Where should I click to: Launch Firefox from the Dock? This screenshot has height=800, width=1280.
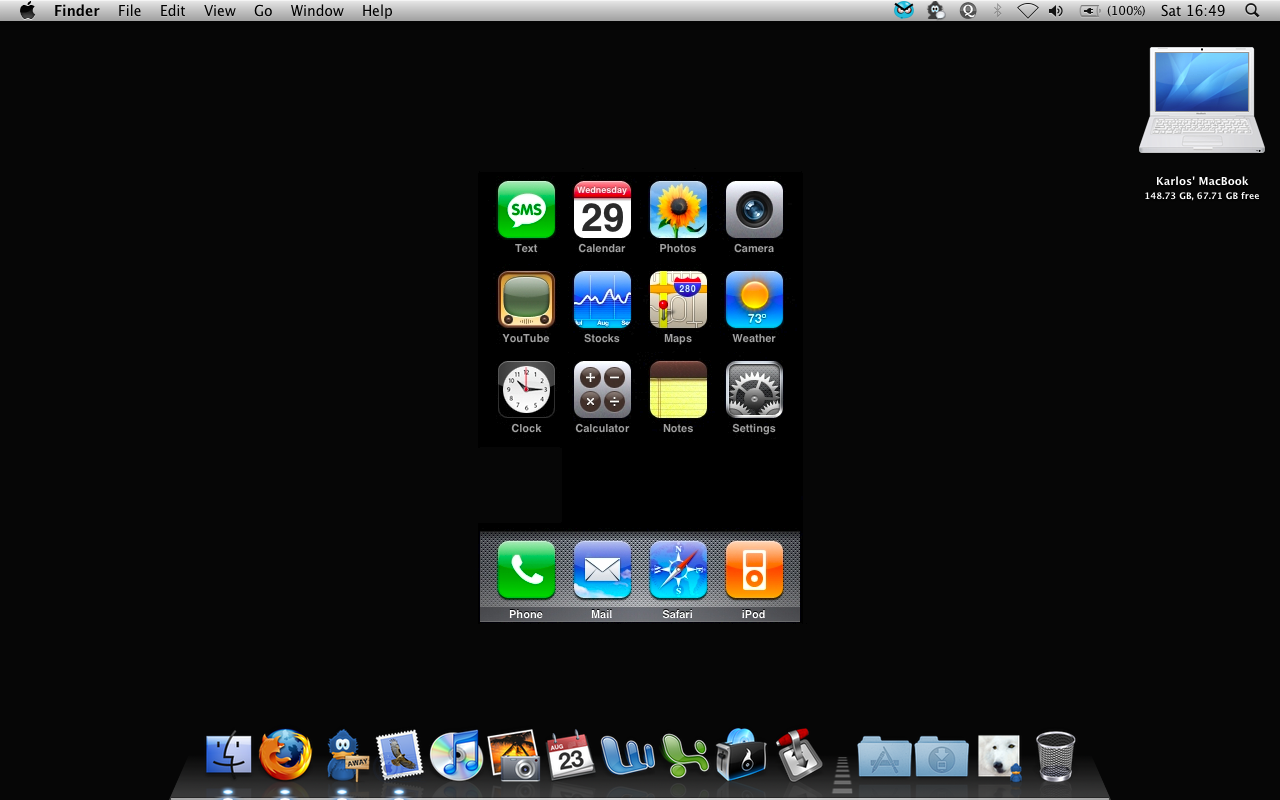click(285, 755)
